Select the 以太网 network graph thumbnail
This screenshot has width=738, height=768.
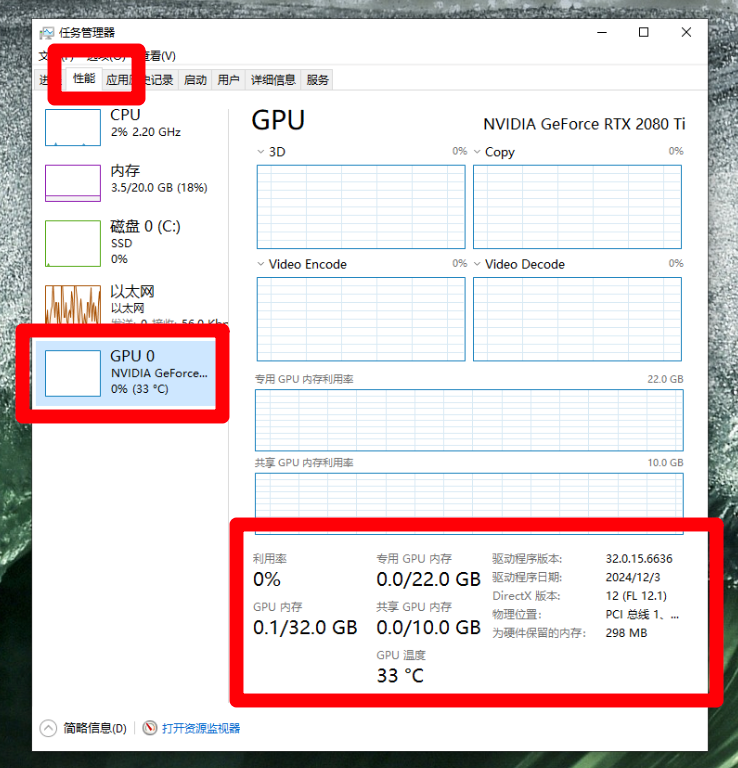pos(73,303)
